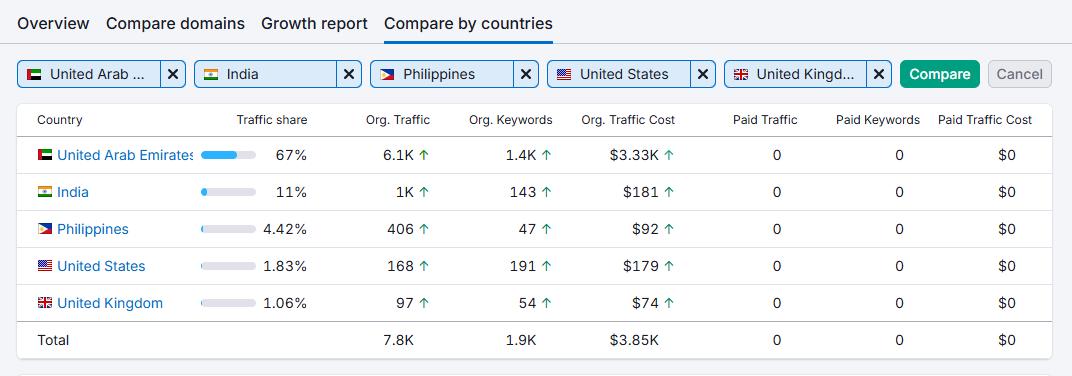The image size is (1072, 376).
Task: Open the United Arab country selector
Action: 90,75
